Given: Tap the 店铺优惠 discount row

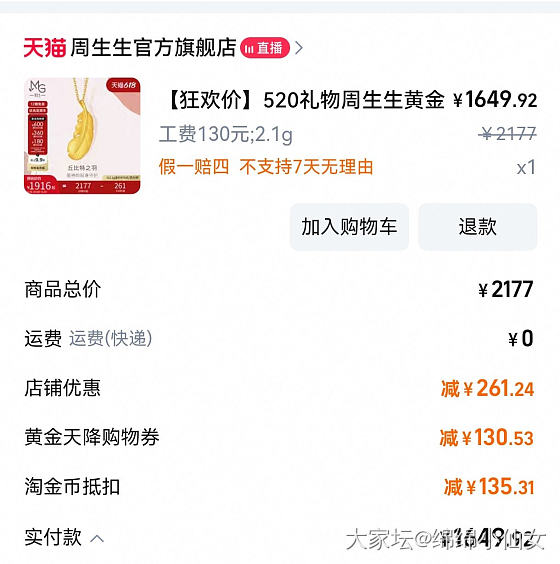Looking at the screenshot, I should point(279,388).
